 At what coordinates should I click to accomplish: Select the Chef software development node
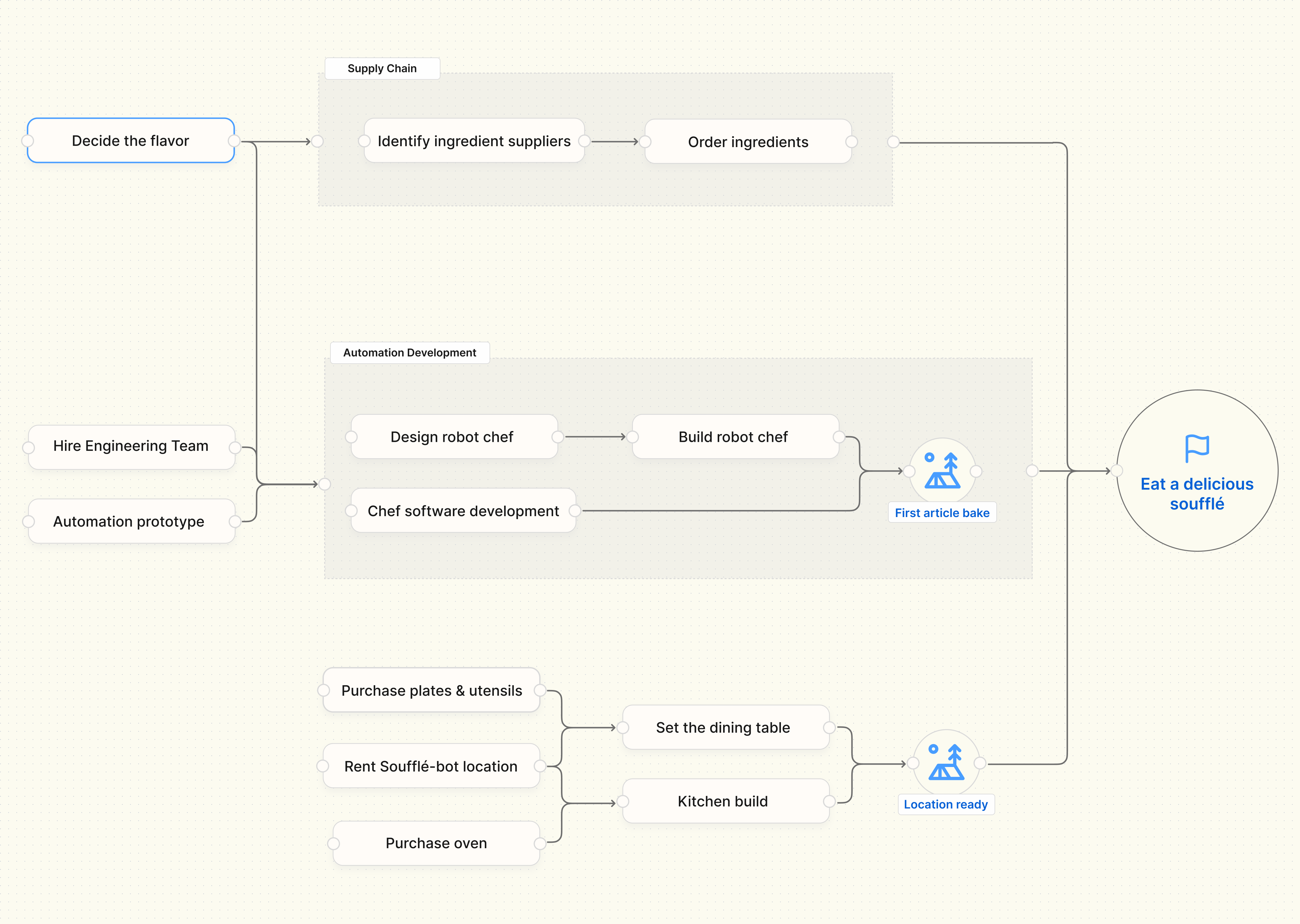click(x=463, y=511)
